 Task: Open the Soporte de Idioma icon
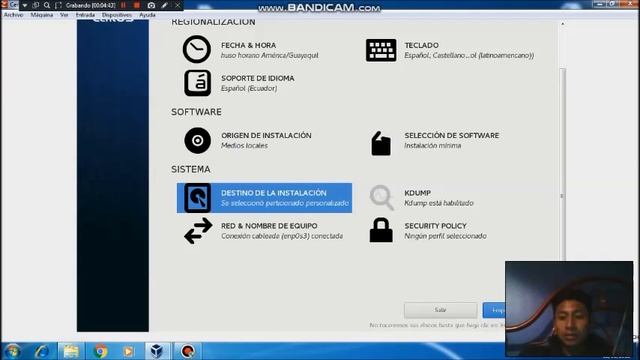[x=198, y=83]
